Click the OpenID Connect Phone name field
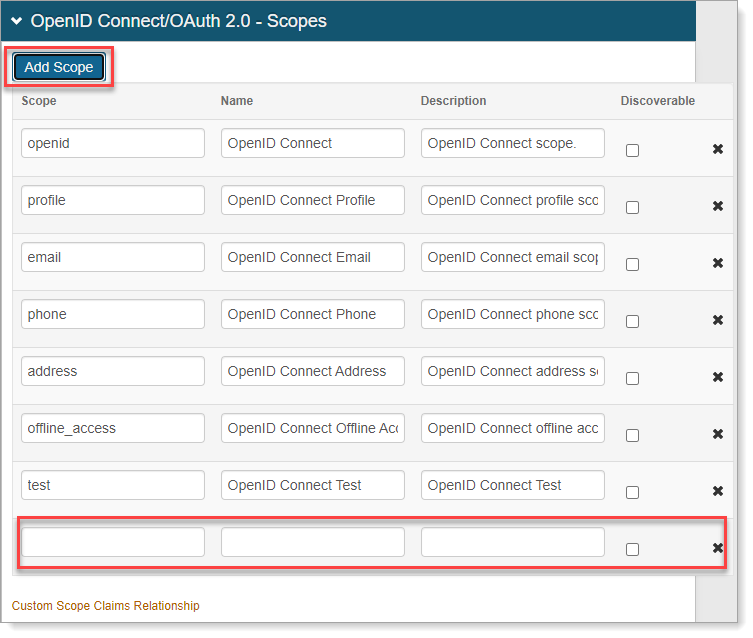The image size is (753, 638). (313, 314)
